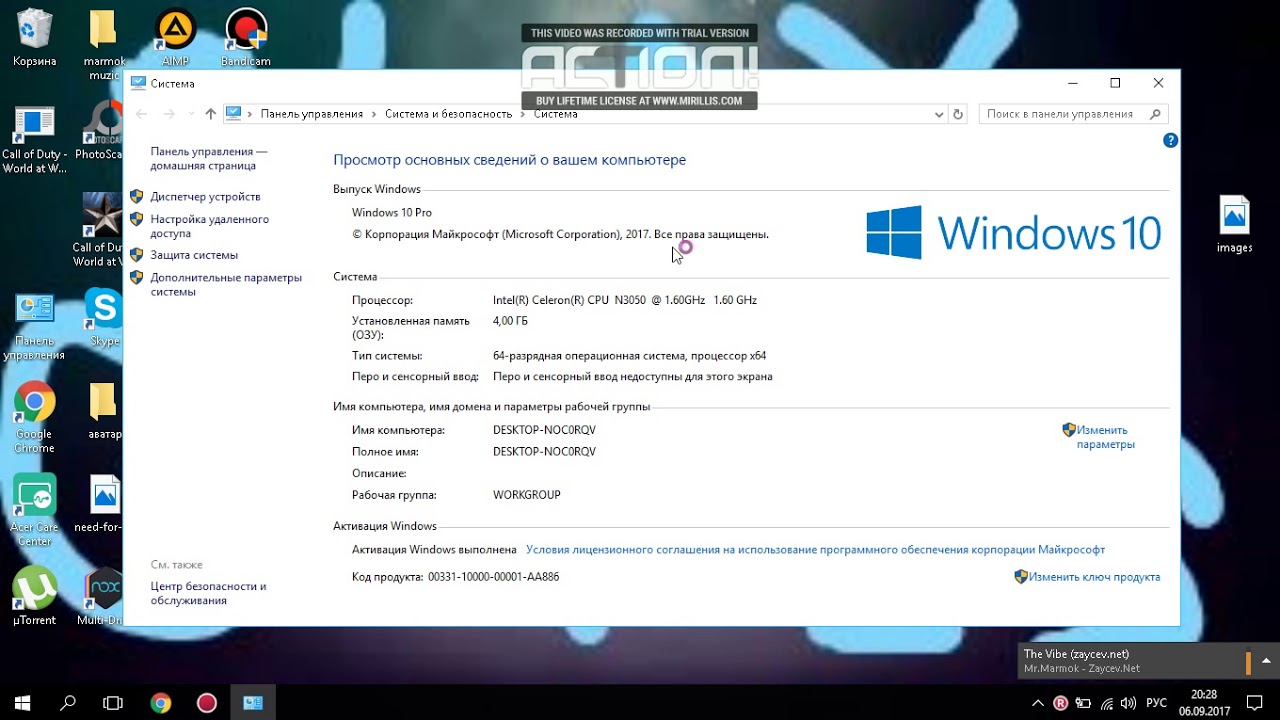Click the Система и безопасность breadcrumb
1280x720 pixels.
click(449, 114)
